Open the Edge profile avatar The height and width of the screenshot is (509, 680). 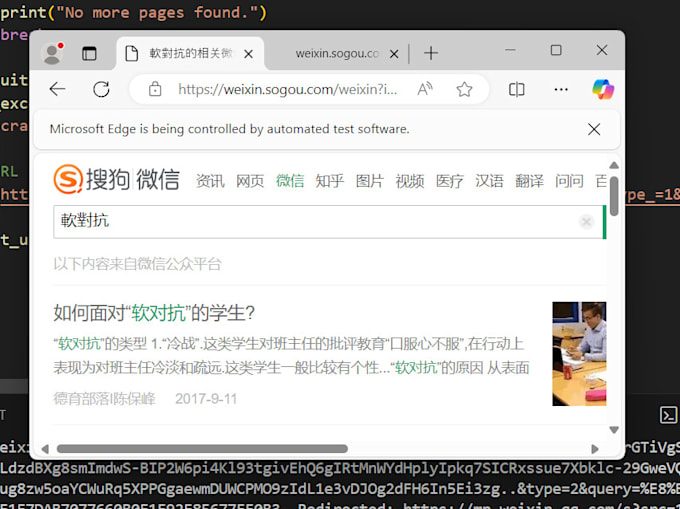click(52, 54)
